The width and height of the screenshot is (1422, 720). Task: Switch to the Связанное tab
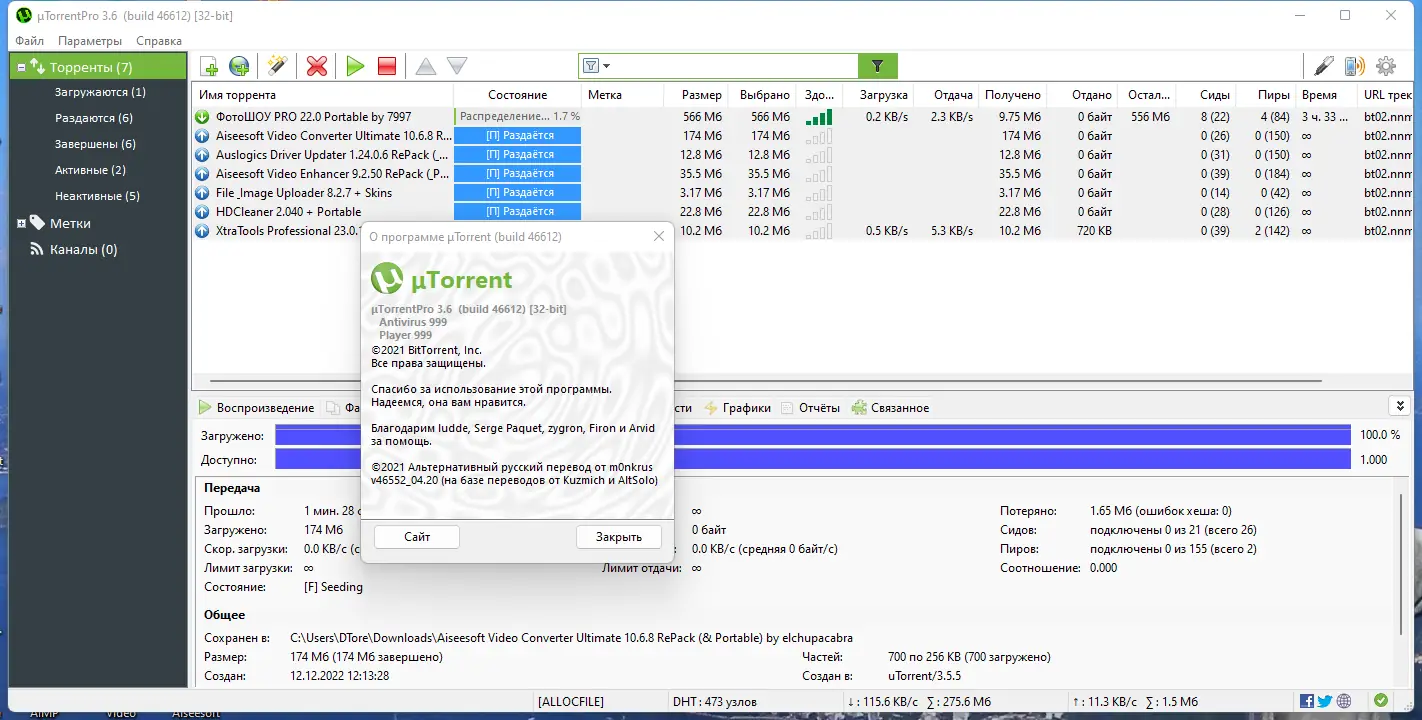(891, 408)
